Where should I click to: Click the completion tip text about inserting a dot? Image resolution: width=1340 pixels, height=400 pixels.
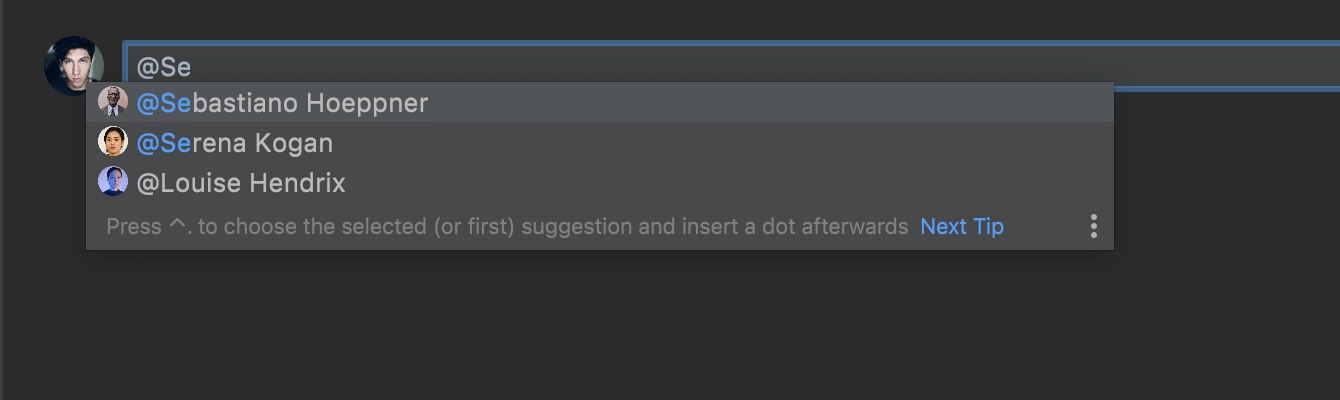pyautogui.click(x=507, y=226)
